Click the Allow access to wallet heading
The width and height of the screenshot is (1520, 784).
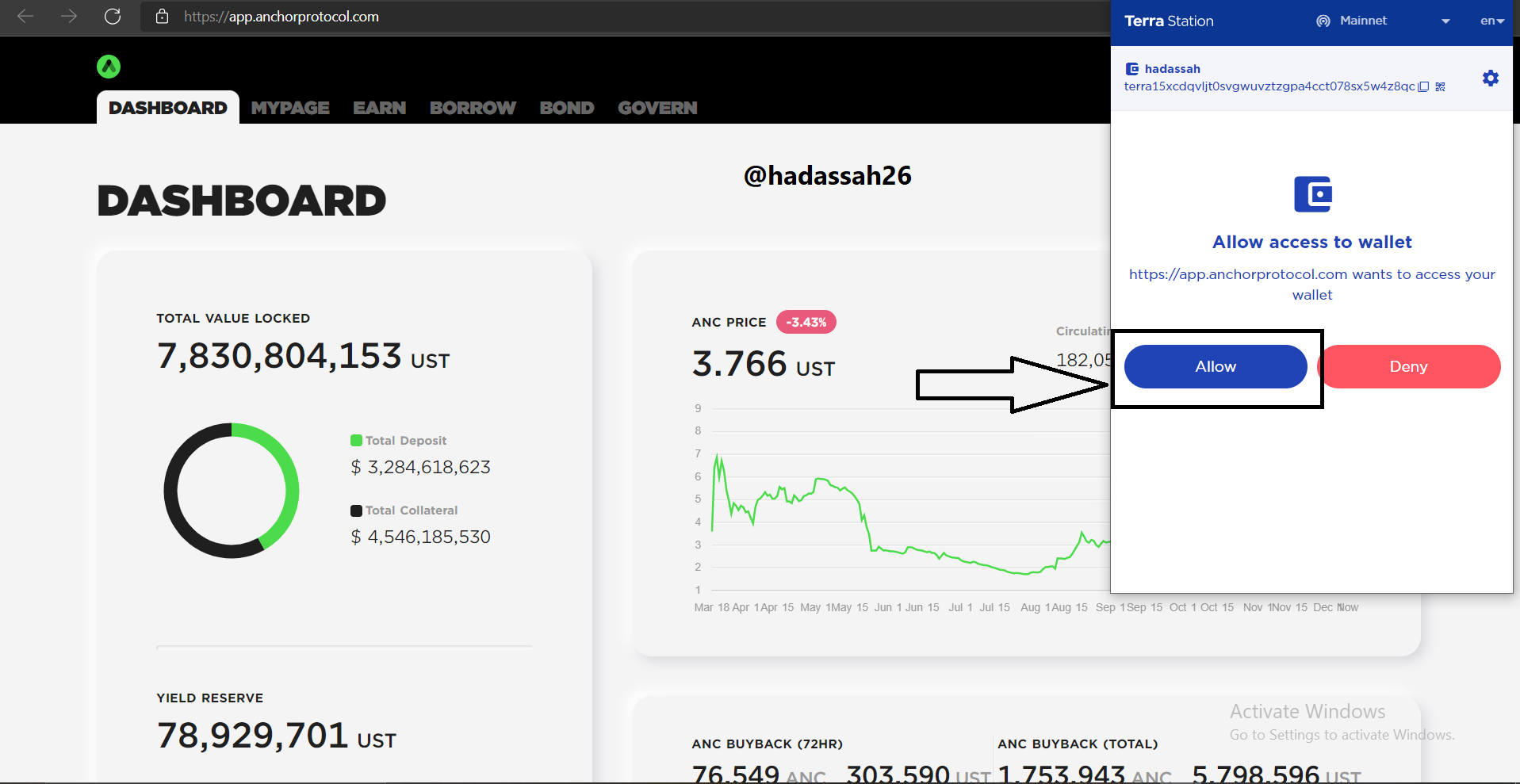coord(1312,243)
